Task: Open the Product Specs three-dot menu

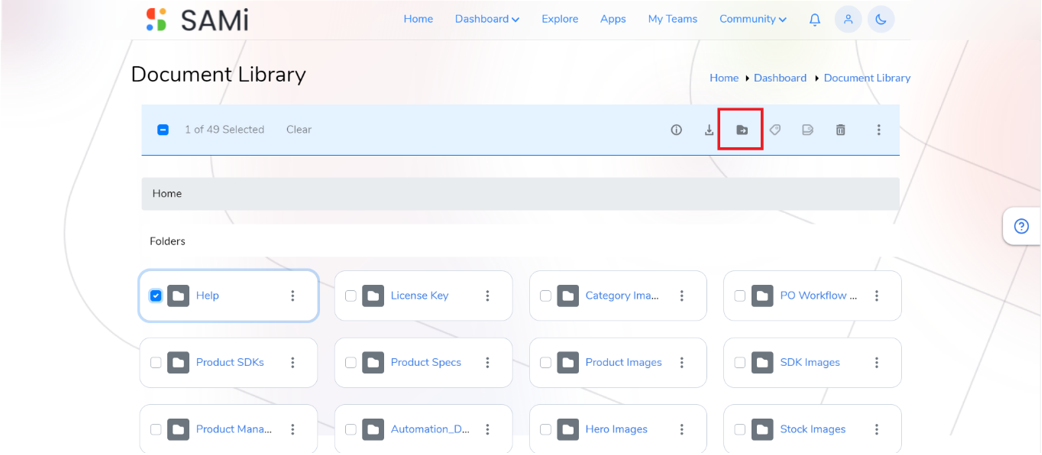Action: pyautogui.click(x=487, y=363)
